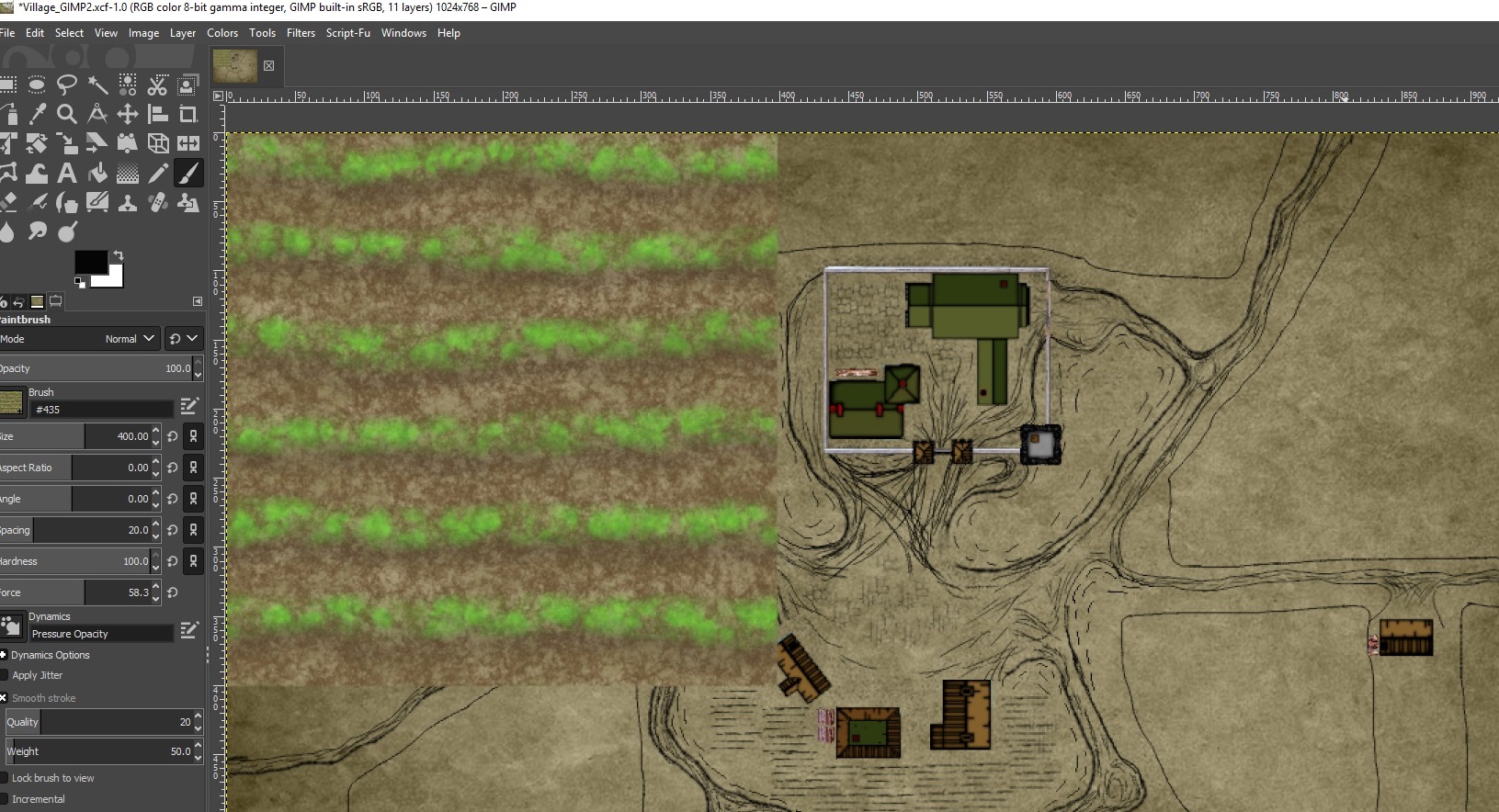Select the Pencil tool
The width and height of the screenshot is (1499, 812).
coord(158,173)
